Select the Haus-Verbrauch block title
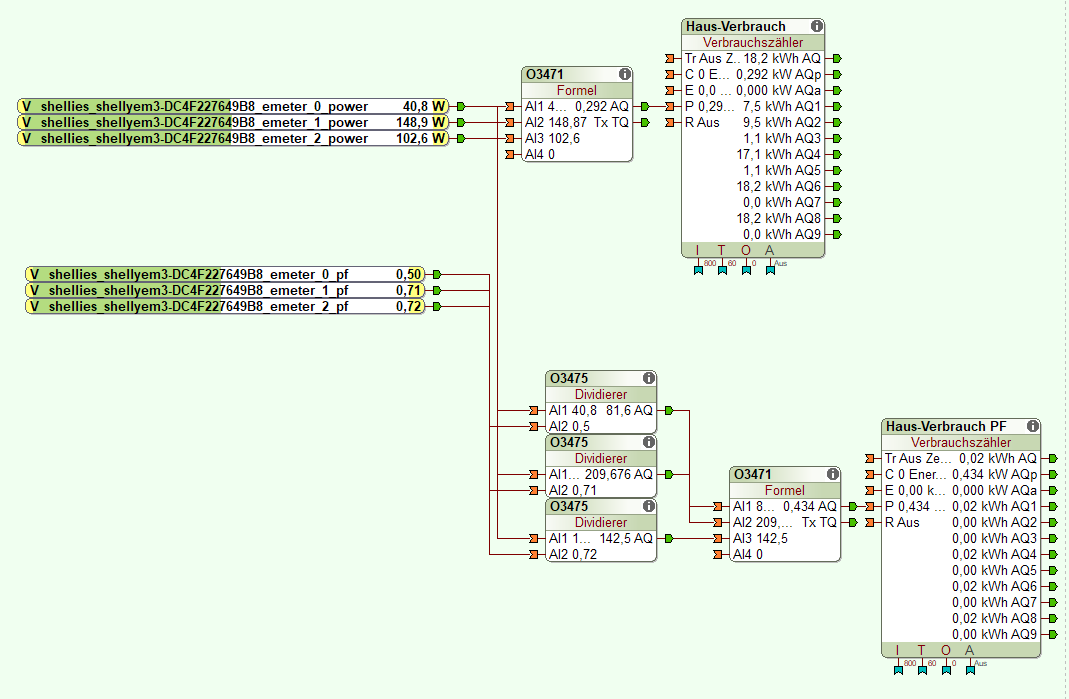This screenshot has width=1069, height=699. point(736,27)
